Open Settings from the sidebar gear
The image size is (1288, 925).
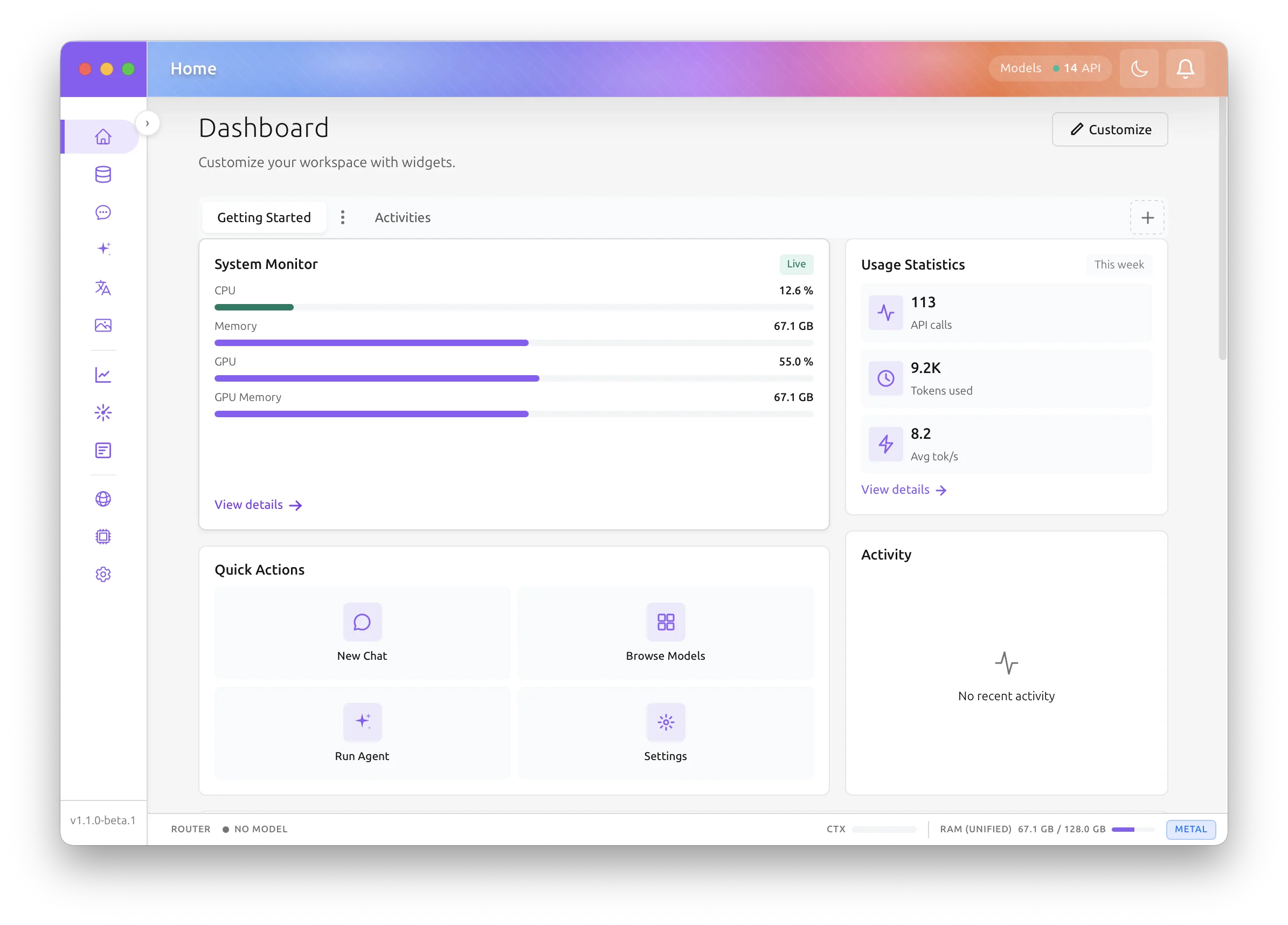[103, 574]
